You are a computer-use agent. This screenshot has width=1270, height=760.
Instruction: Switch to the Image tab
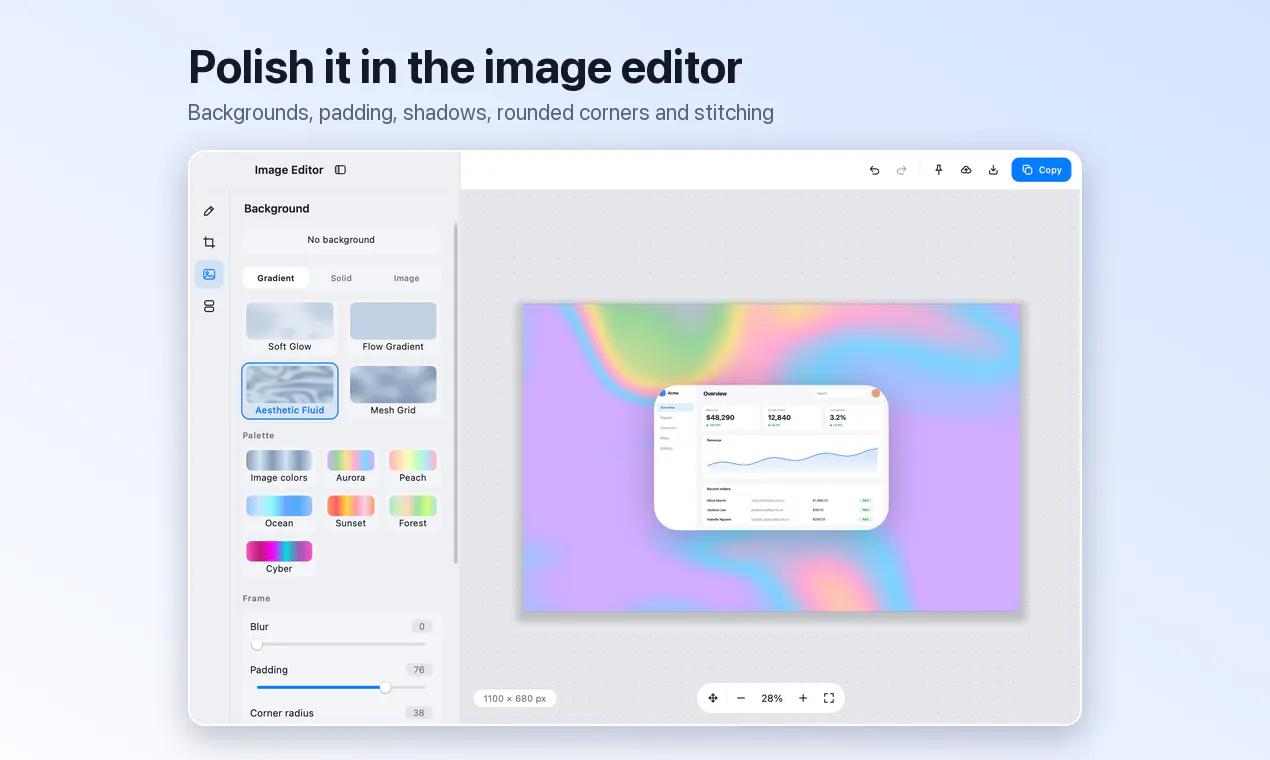406,278
